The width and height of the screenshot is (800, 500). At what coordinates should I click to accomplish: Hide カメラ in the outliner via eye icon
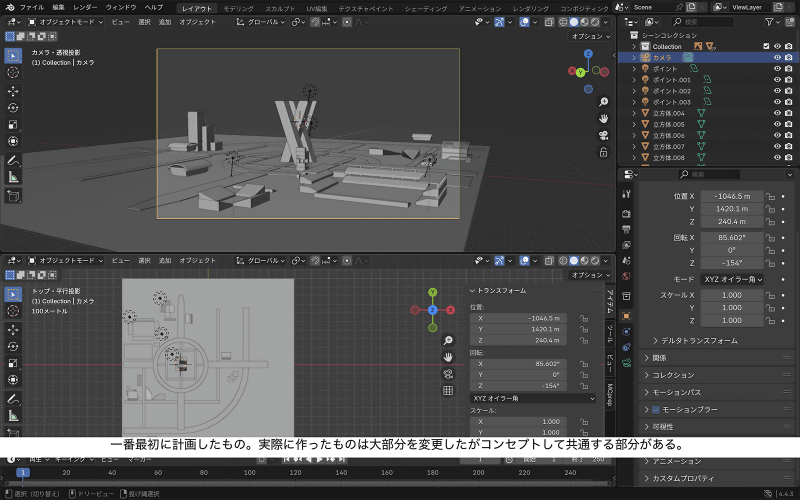tap(777, 58)
